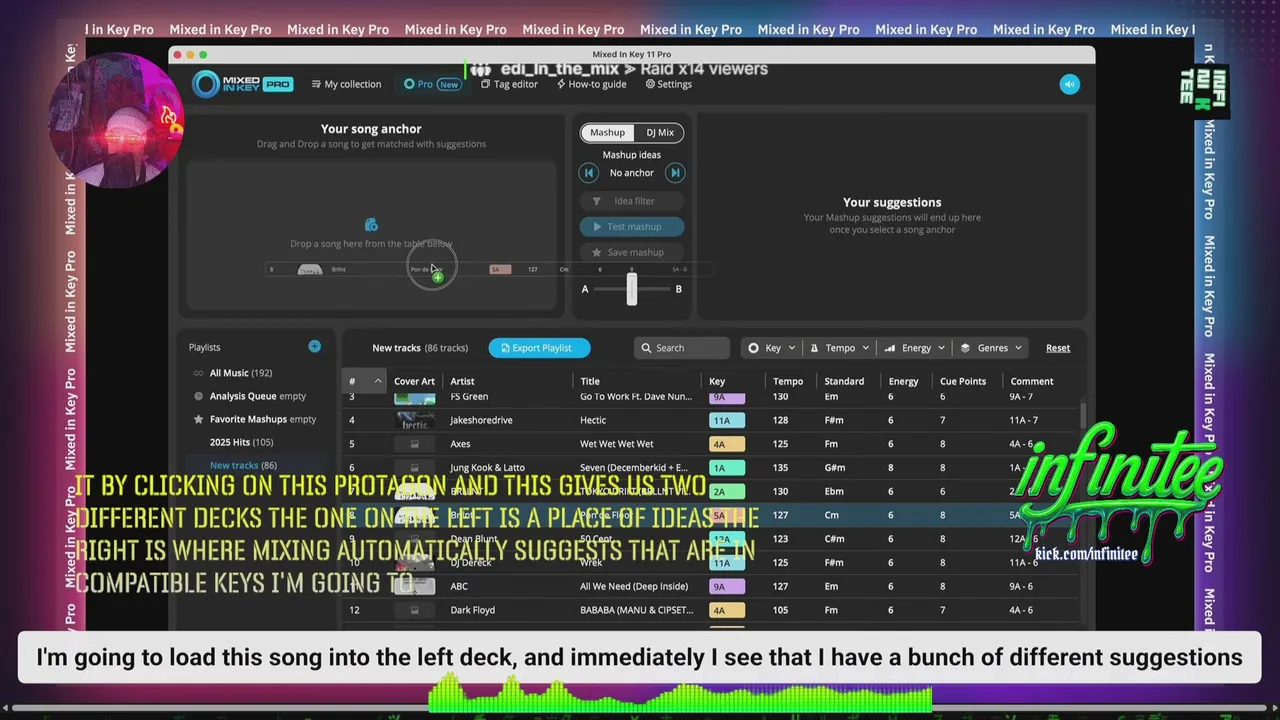Click the Export Playlist button
Screen dimensions: 1280x720
pyautogui.click(x=539, y=348)
